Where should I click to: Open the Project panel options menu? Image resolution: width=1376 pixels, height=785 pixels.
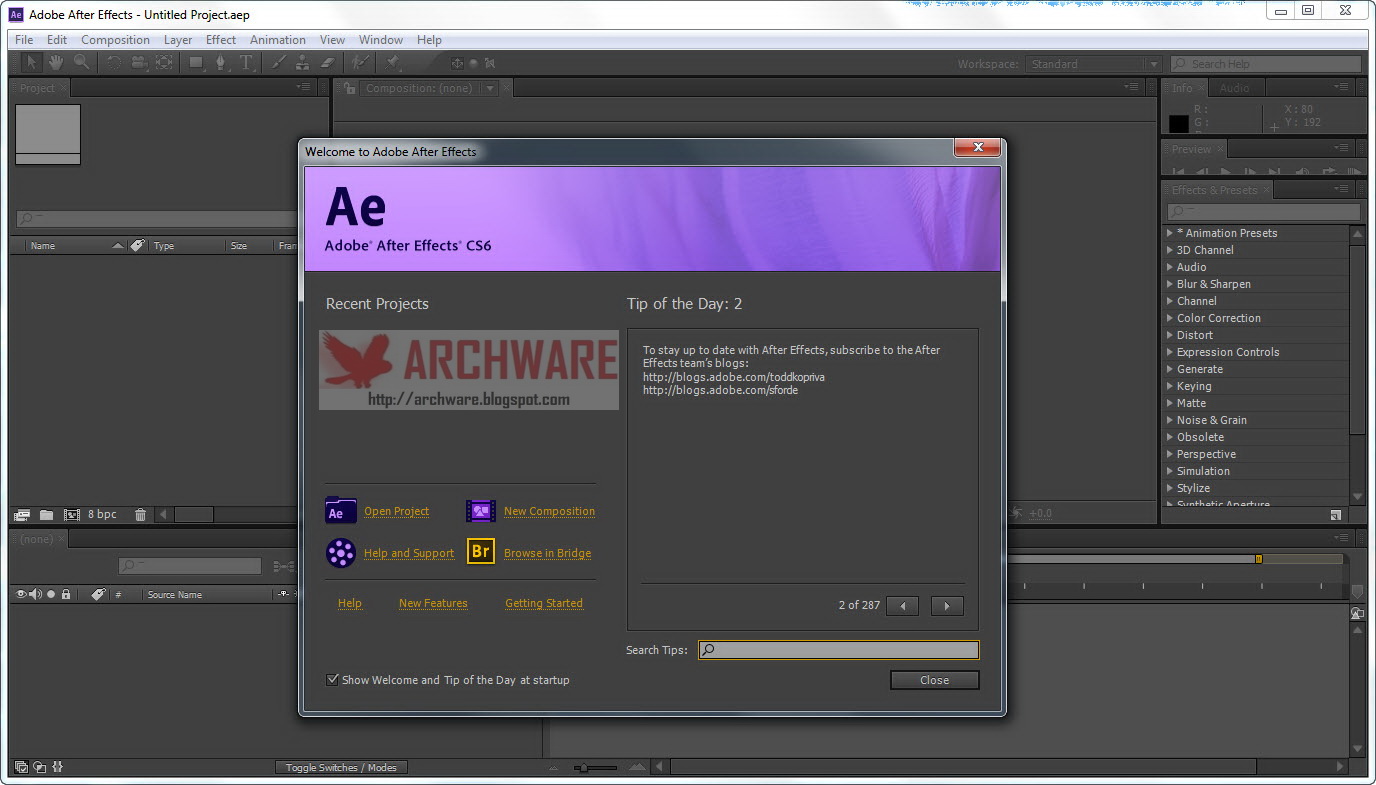tap(304, 87)
